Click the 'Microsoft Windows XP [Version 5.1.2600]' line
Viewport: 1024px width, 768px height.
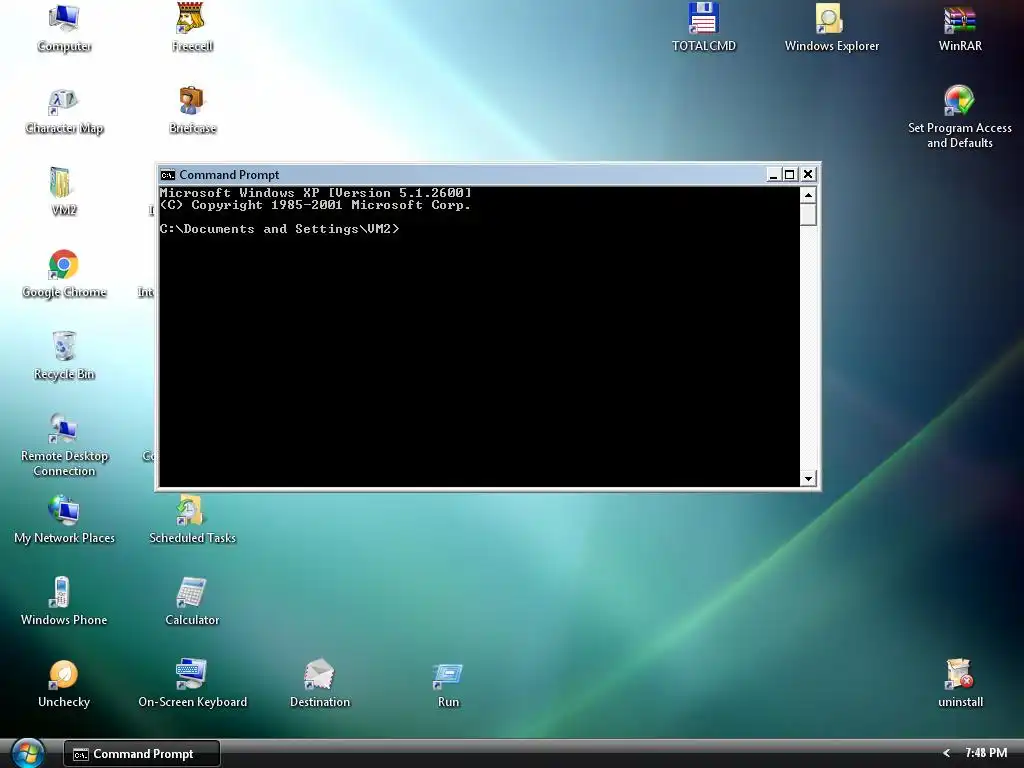315,193
